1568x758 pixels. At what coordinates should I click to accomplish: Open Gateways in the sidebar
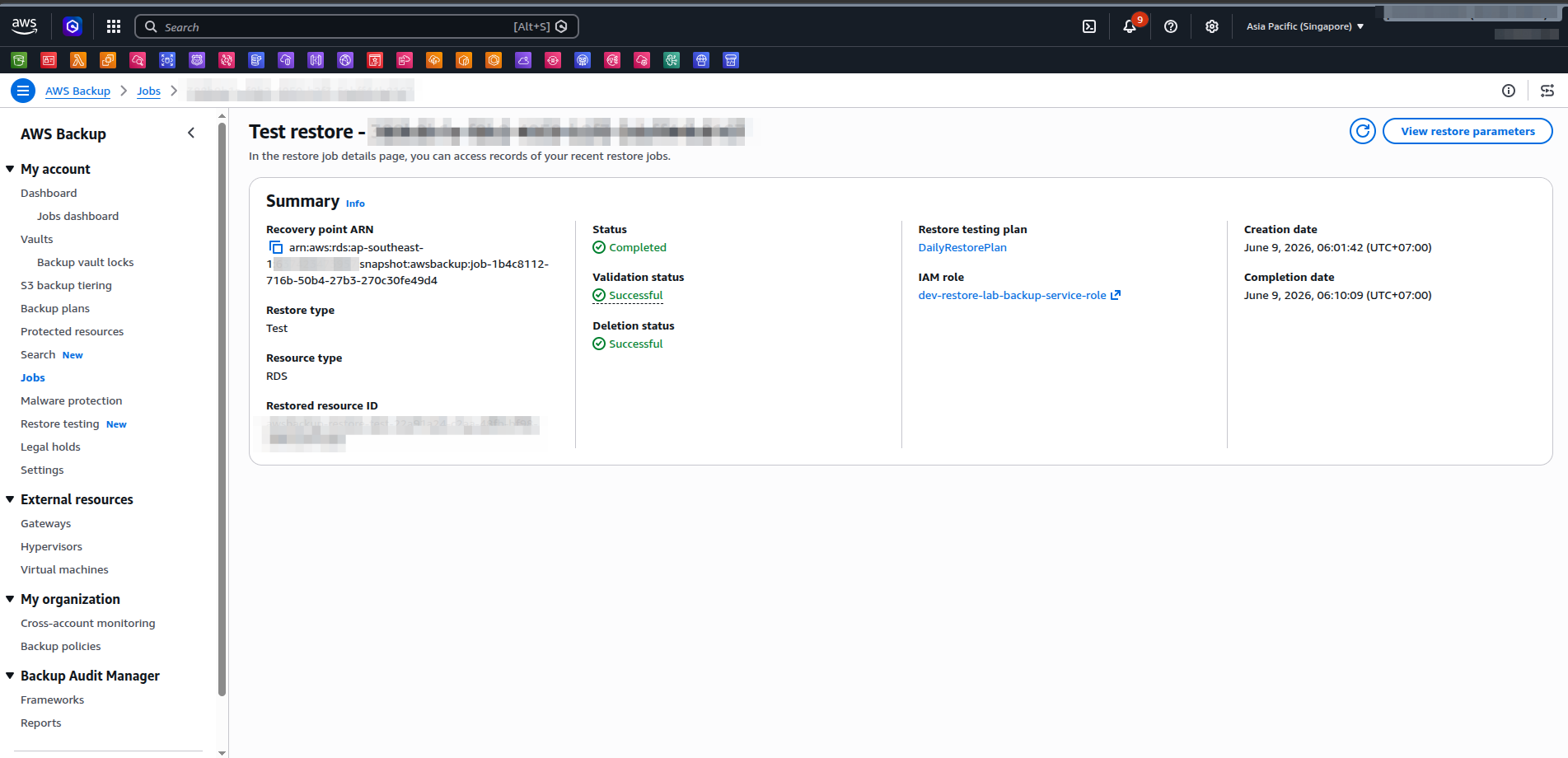point(45,523)
